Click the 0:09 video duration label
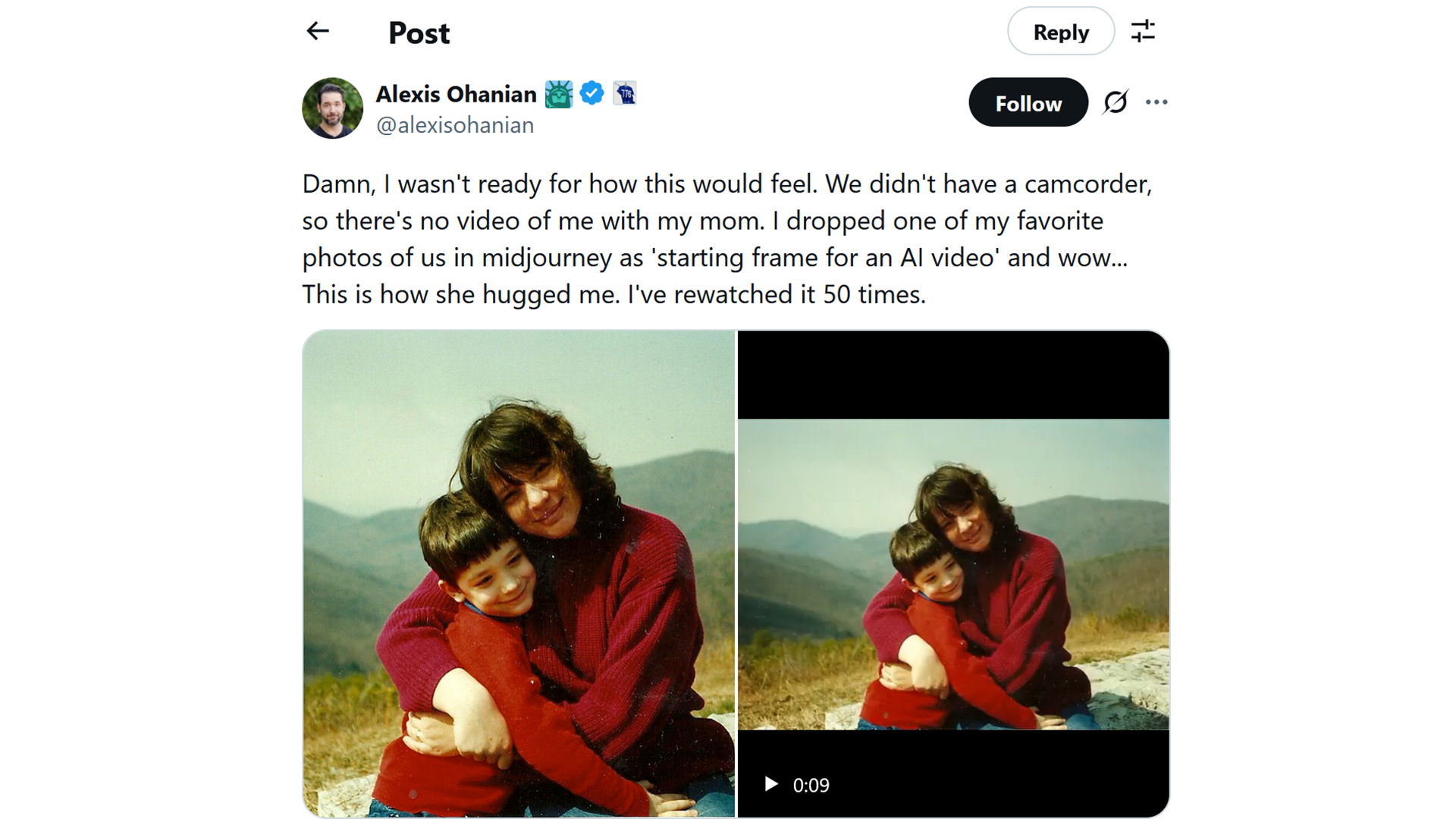1456x819 pixels. click(811, 785)
